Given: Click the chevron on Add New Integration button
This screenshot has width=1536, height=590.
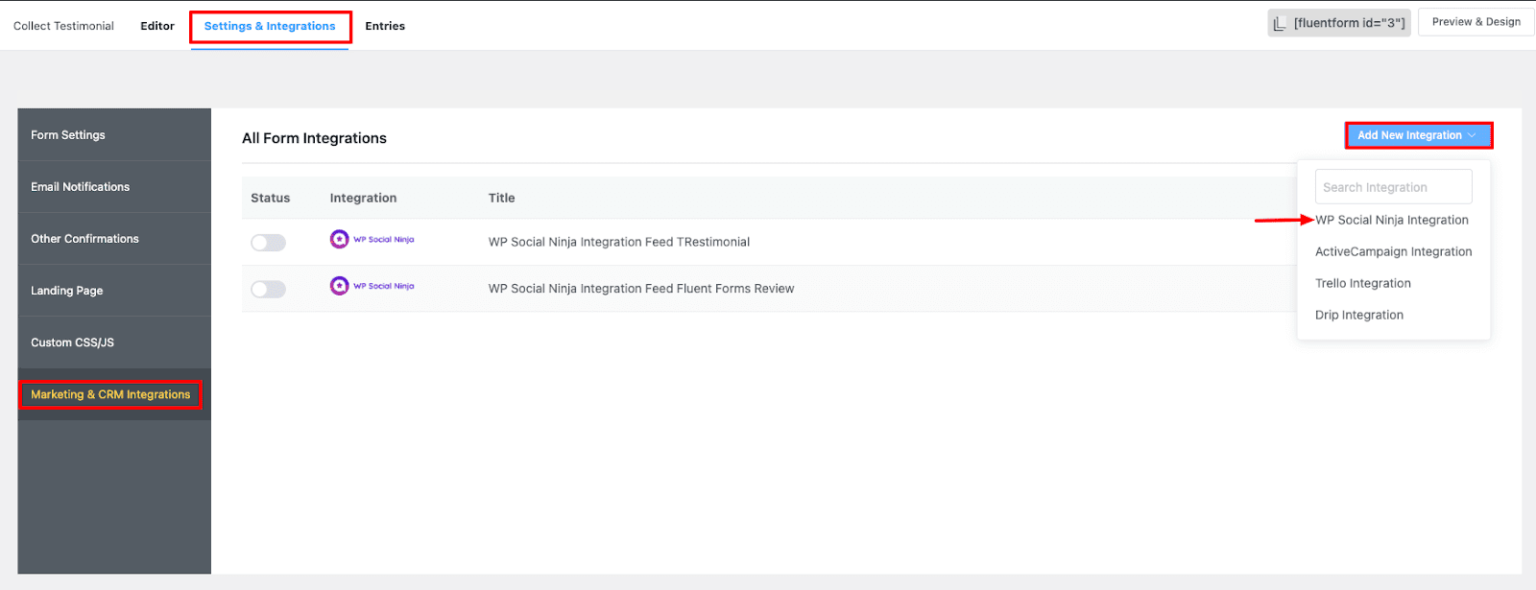Looking at the screenshot, I should (x=1472, y=134).
